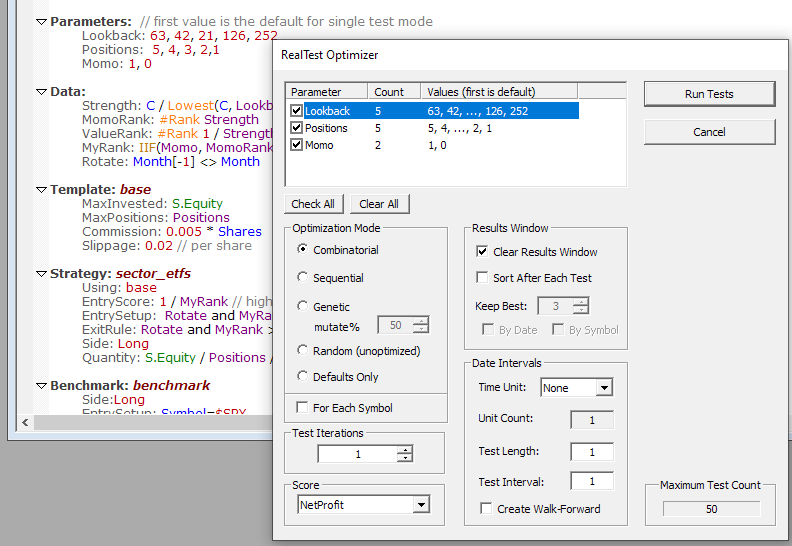The height and width of the screenshot is (546, 792).
Task: Enable the For Each Symbol checkbox
Action: coord(303,408)
